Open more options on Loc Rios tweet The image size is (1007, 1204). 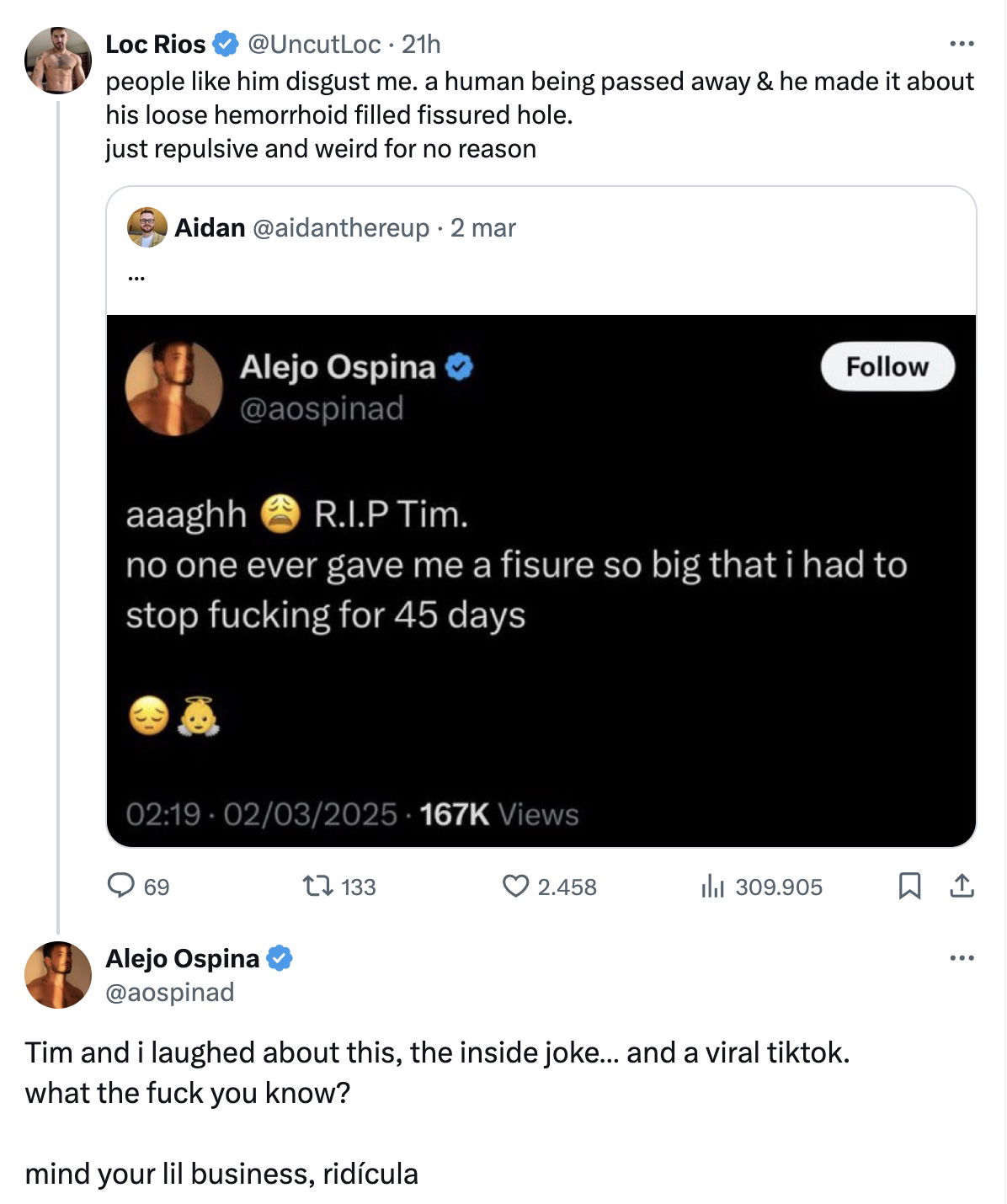(962, 44)
